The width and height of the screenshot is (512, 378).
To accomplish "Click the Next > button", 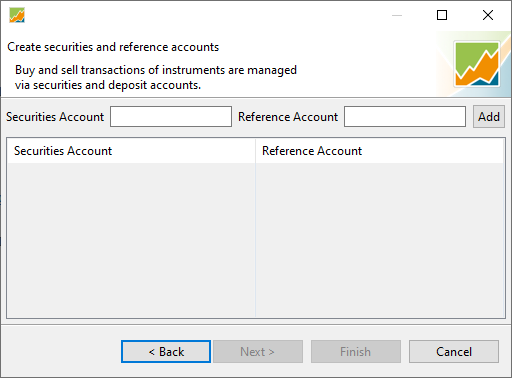I will coord(258,351).
